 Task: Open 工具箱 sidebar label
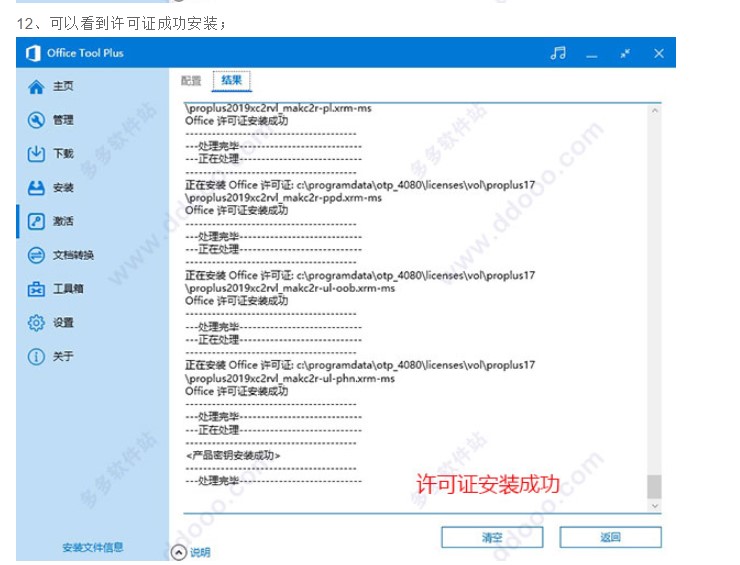pyautogui.click(x=68, y=289)
